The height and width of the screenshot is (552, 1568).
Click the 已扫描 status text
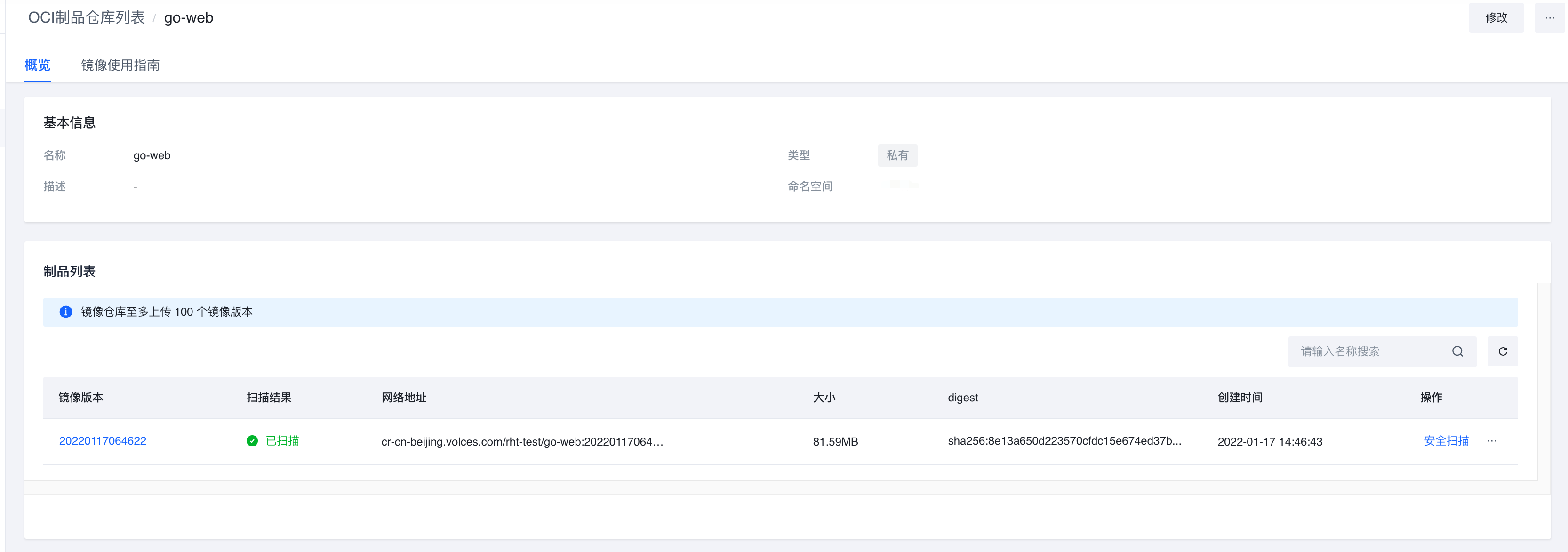(x=282, y=441)
